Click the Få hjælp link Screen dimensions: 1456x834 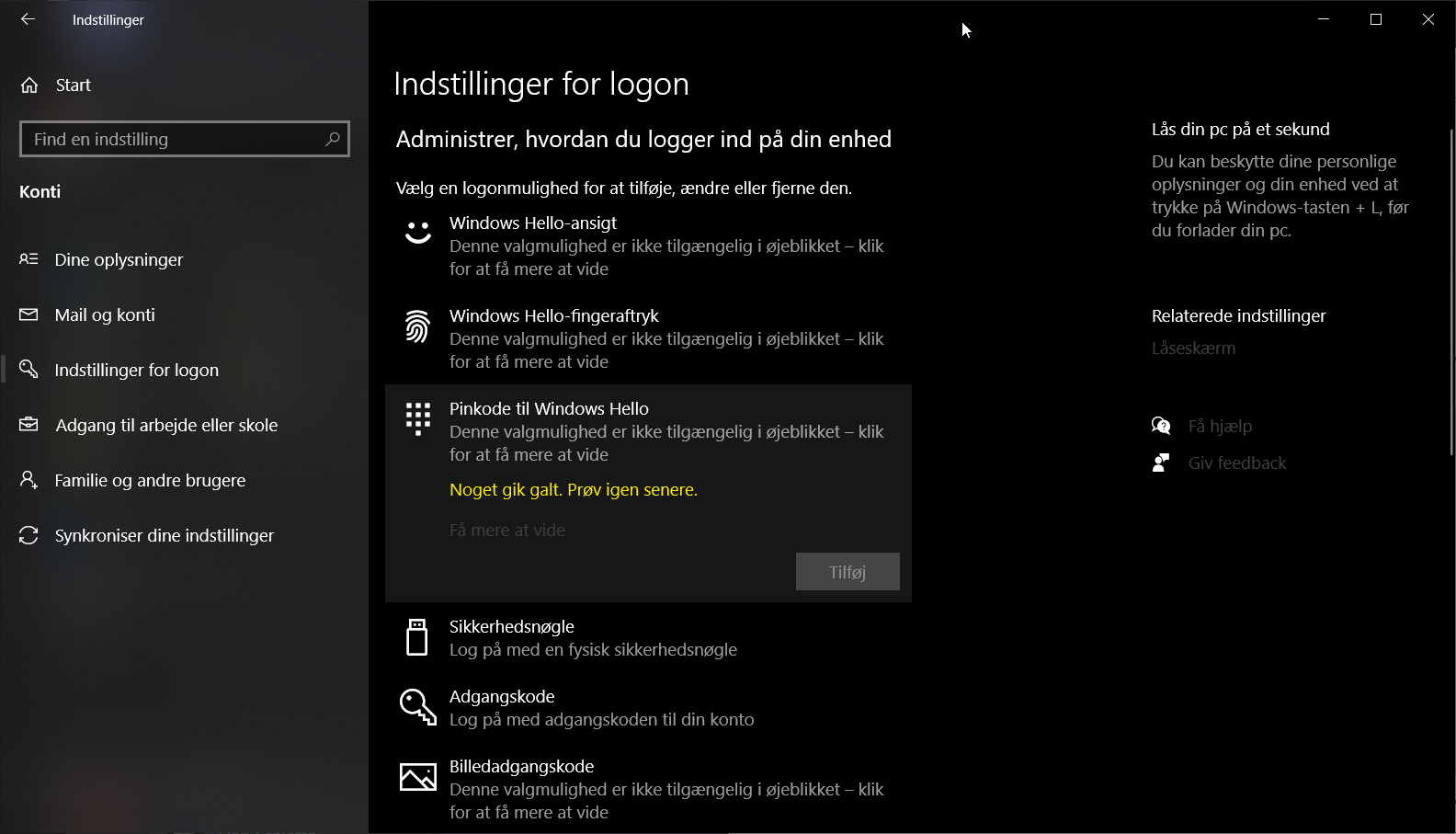coord(1220,426)
